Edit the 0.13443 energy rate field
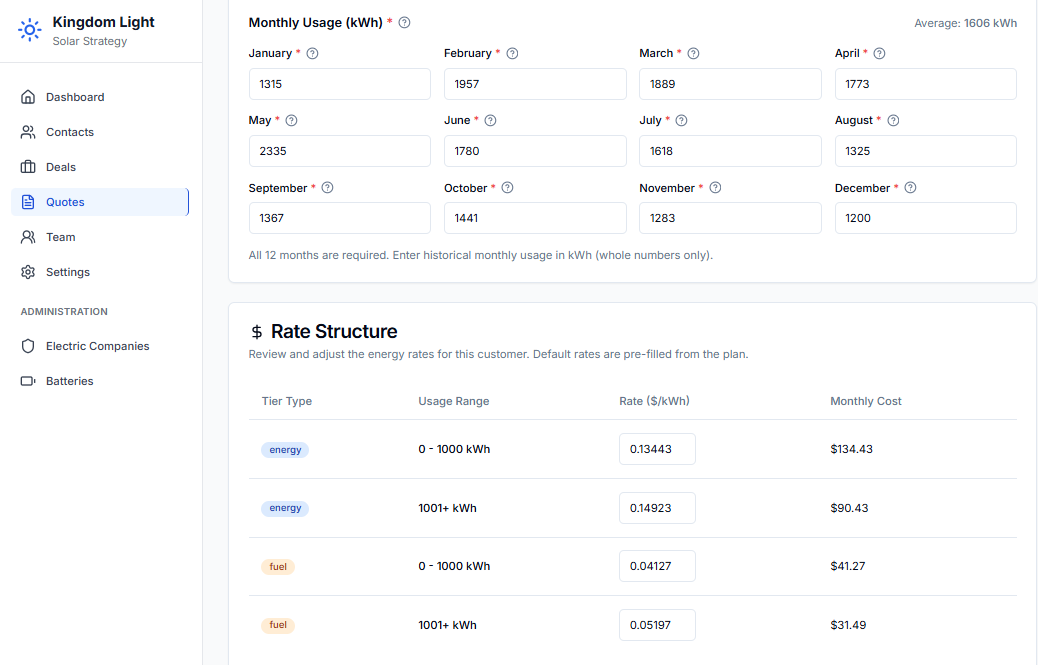Viewport: 1039px width, 665px height. point(657,449)
